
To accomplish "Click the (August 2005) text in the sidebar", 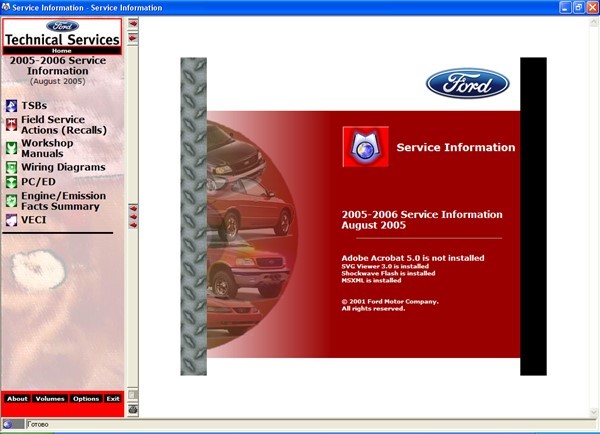I will (x=58, y=81).
